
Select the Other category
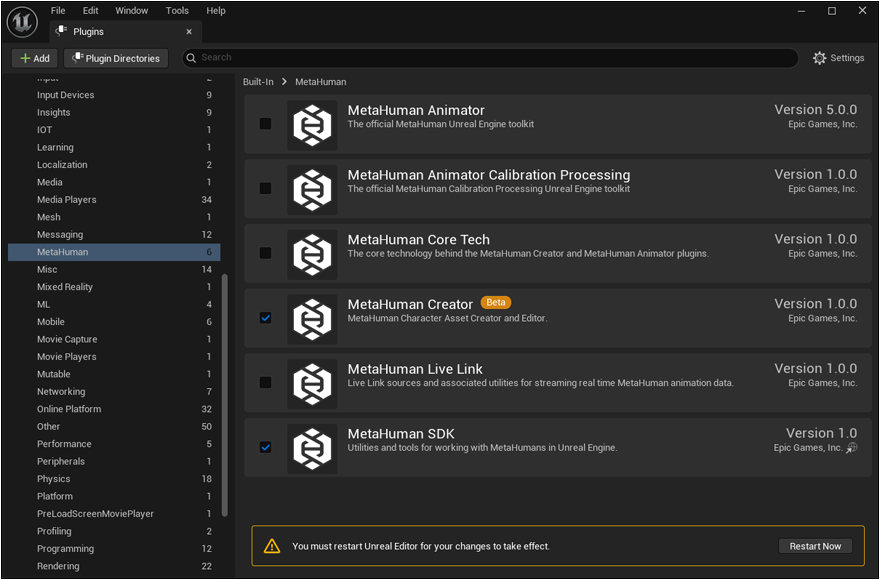pyautogui.click(x=114, y=426)
